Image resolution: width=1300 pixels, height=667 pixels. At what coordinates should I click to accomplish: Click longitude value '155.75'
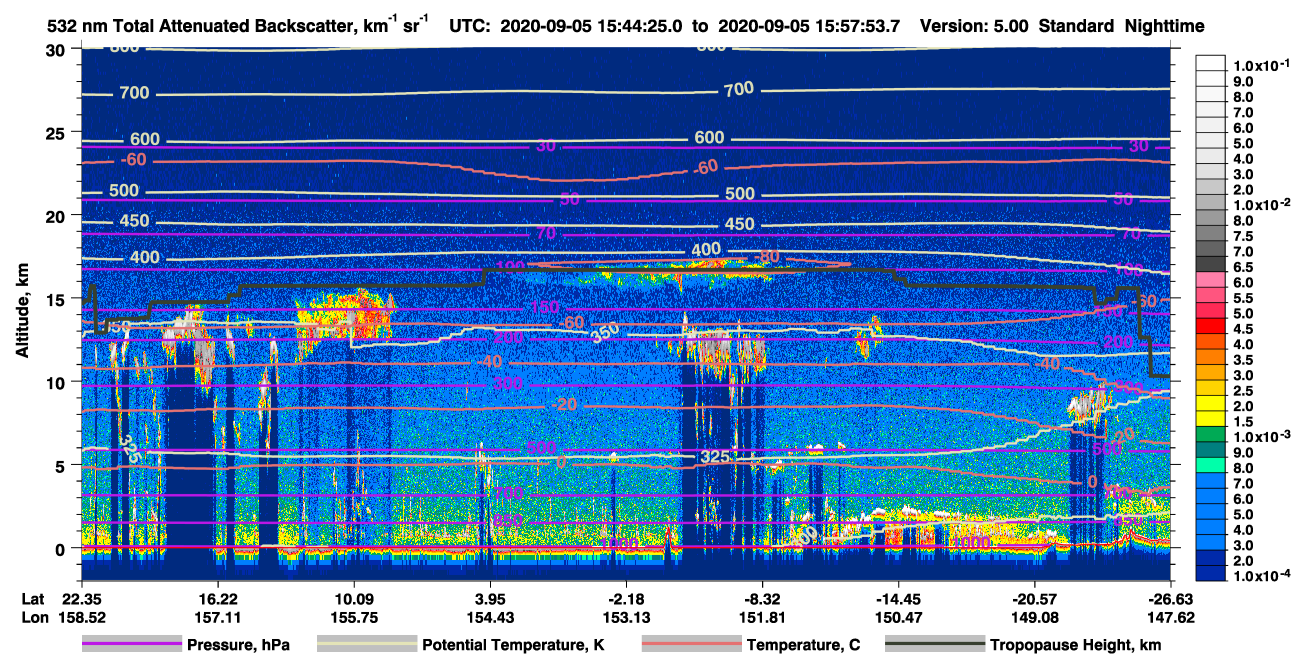point(354,617)
